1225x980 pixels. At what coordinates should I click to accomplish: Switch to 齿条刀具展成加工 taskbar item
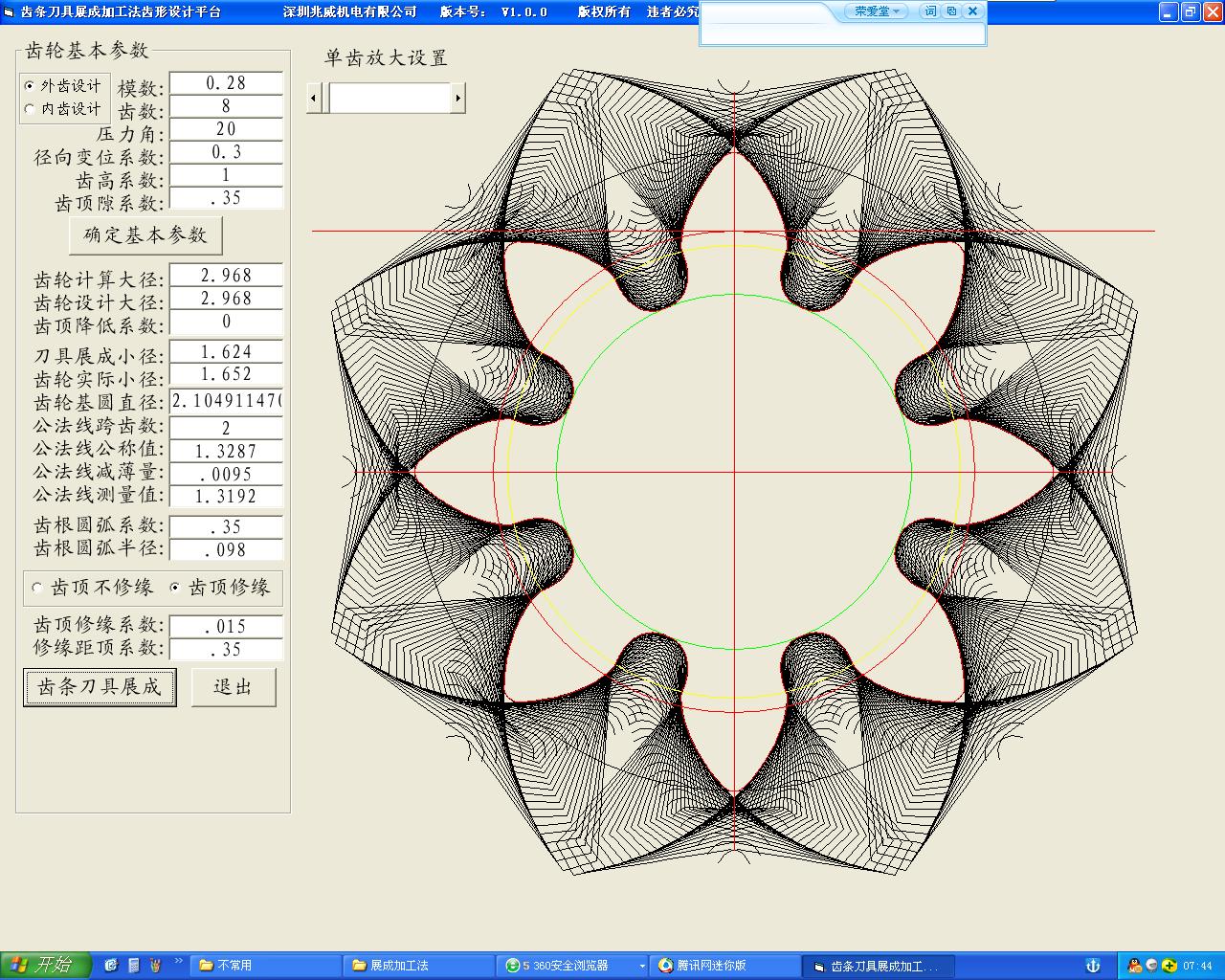878,966
